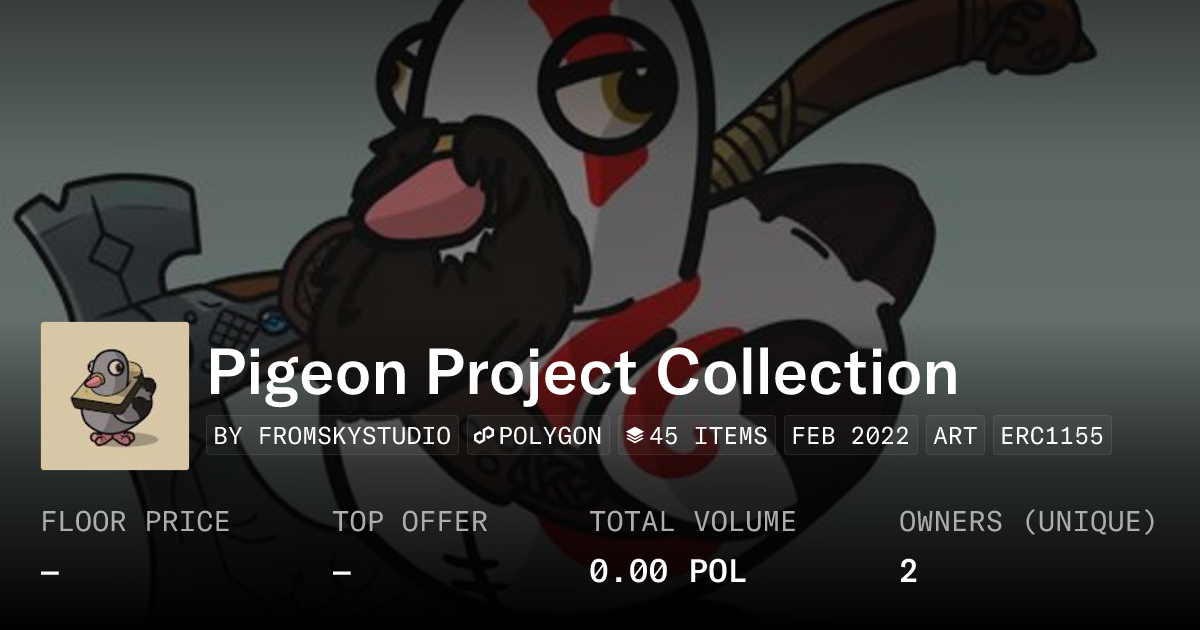Click the dash value under Top Offer

point(342,572)
